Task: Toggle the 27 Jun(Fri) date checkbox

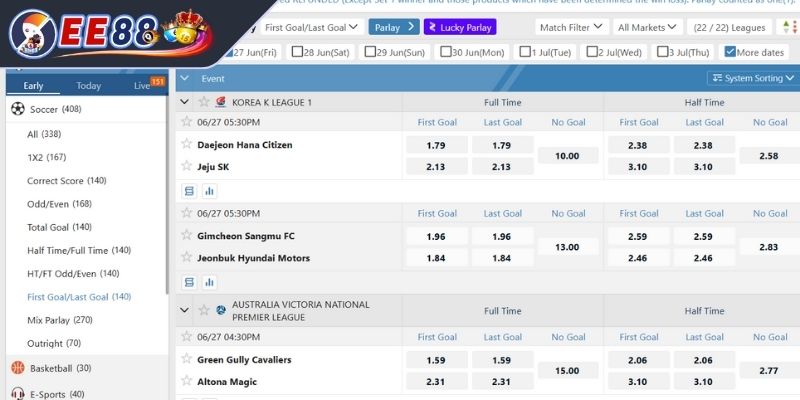Action: (x=228, y=52)
